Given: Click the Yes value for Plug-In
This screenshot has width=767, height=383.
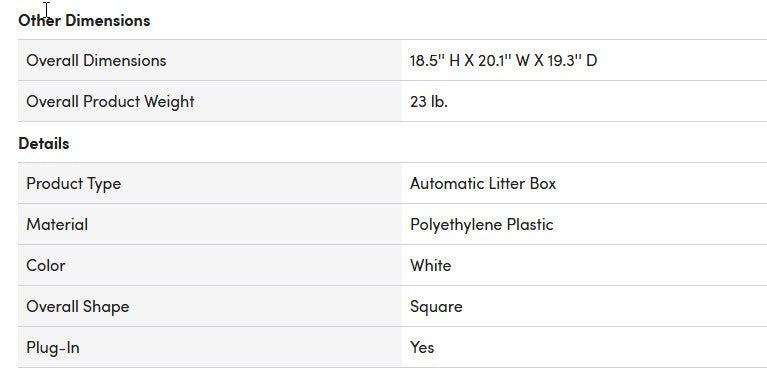Looking at the screenshot, I should (x=422, y=348).
